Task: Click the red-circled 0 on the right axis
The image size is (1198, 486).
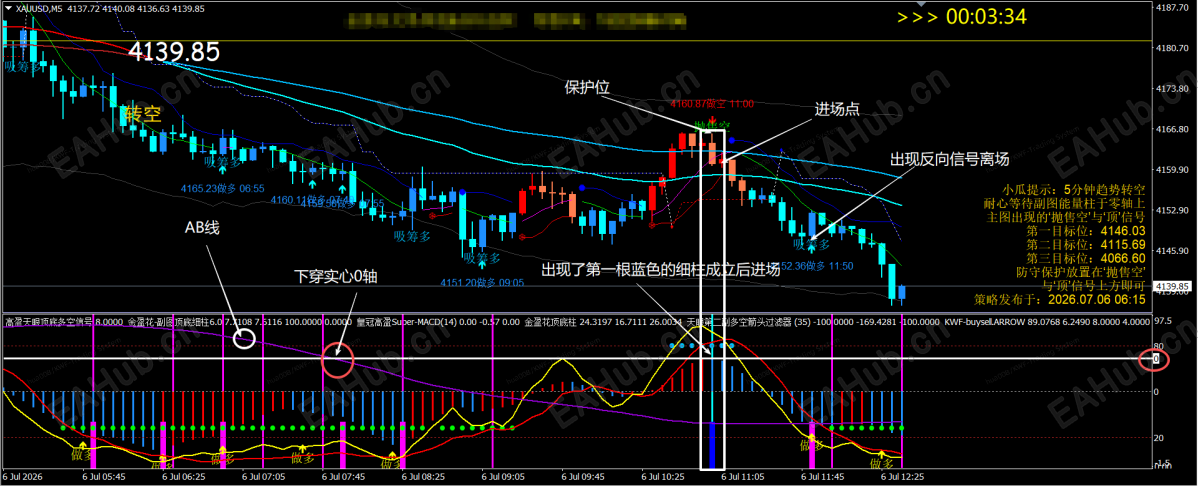Action: [x=1157, y=358]
